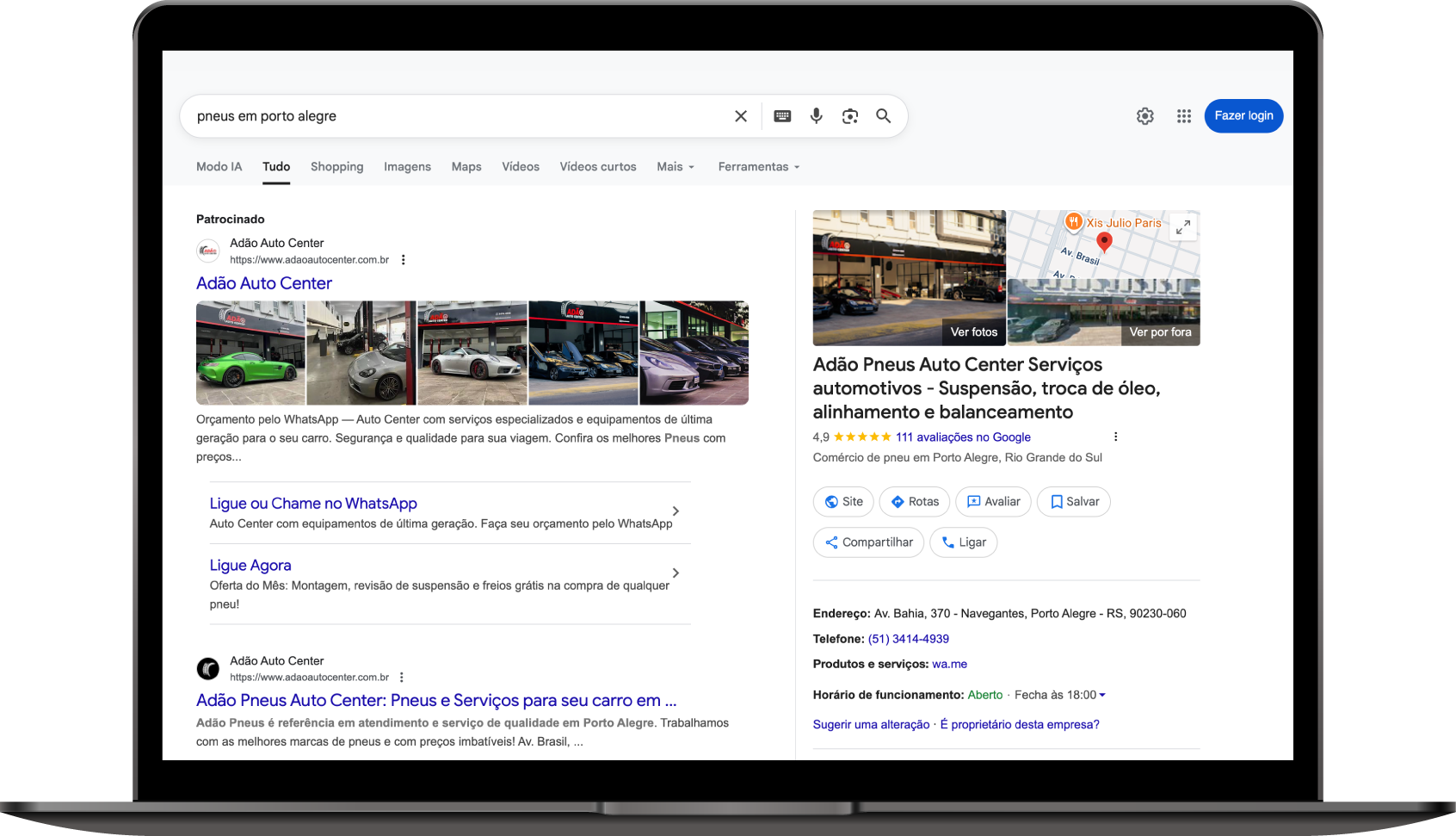This screenshot has width=1456, height=836.
Task: Open the Google apps grid icon
Action: click(1184, 116)
